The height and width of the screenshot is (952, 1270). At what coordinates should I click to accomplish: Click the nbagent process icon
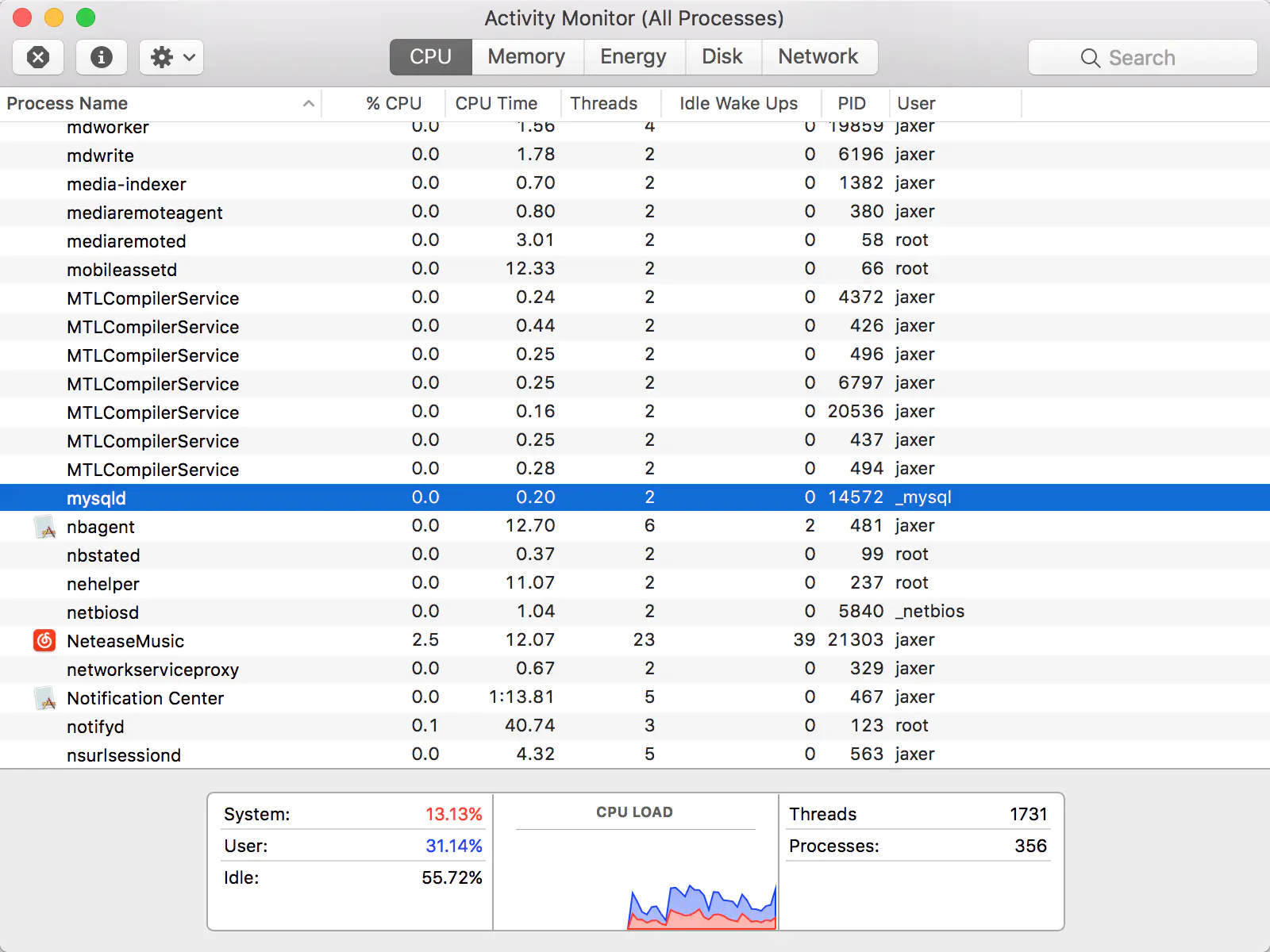click(45, 526)
